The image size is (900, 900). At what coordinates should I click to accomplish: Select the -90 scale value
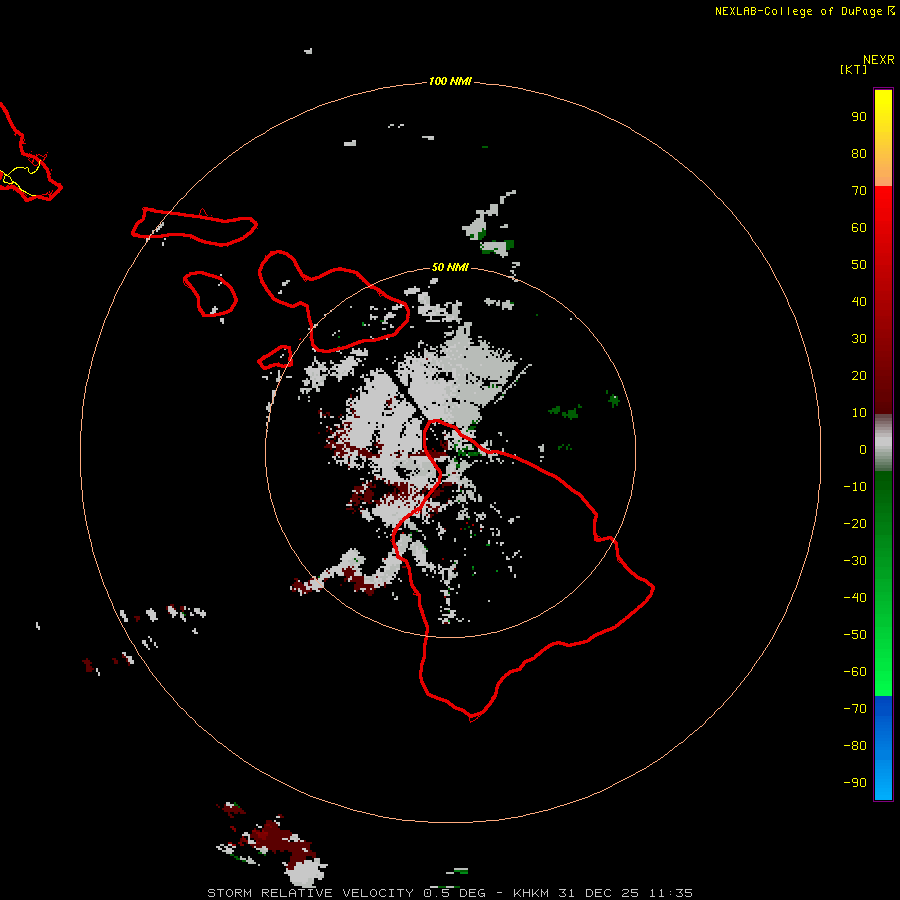pyautogui.click(x=855, y=783)
